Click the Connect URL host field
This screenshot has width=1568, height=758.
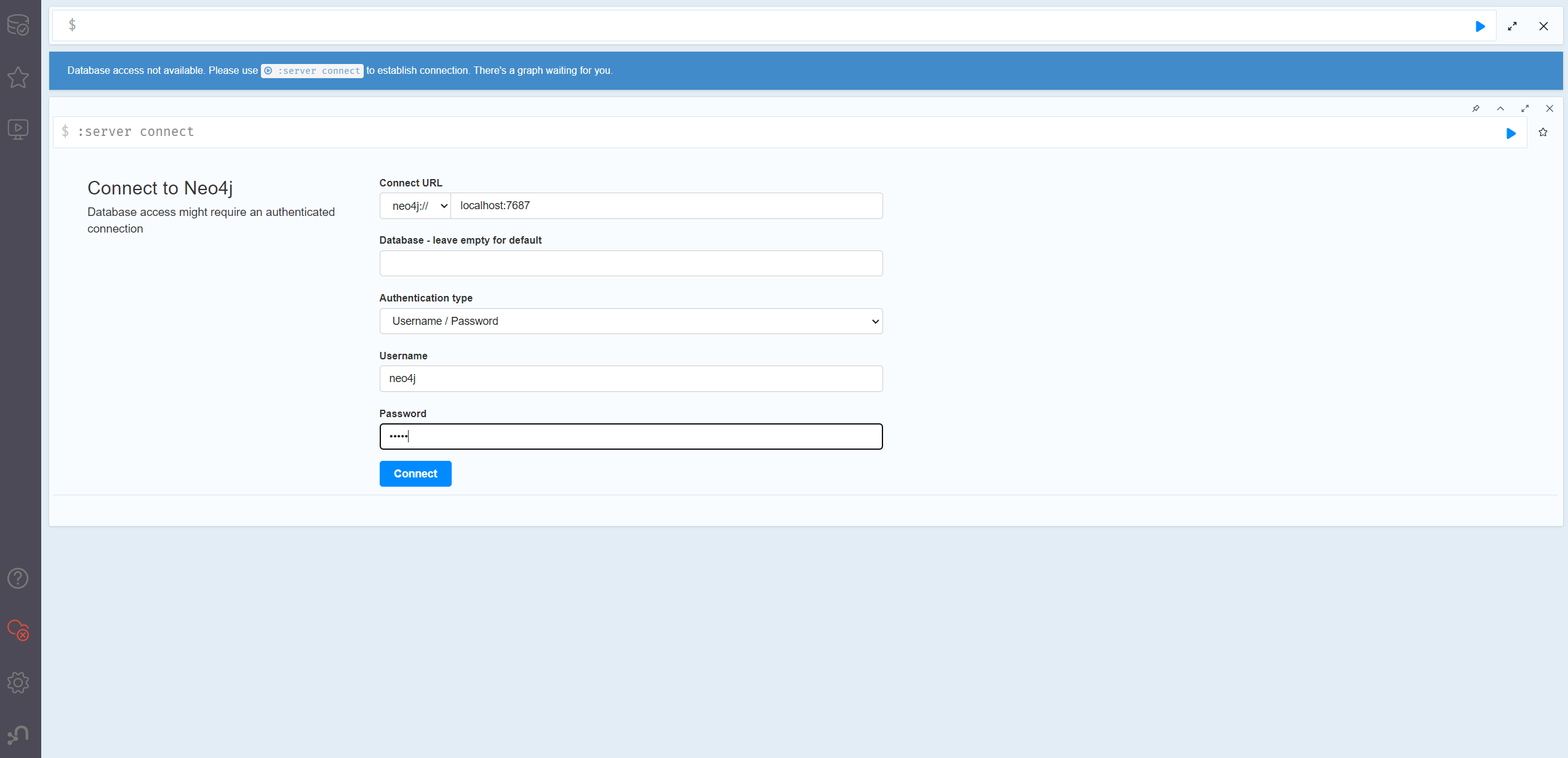[666, 206]
